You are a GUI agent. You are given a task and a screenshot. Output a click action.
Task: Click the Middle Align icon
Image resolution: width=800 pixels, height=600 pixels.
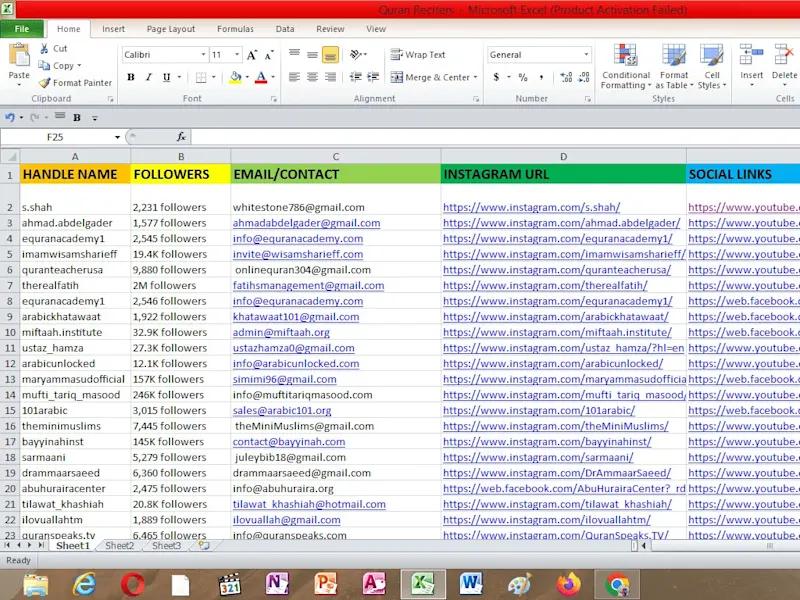tap(312, 54)
